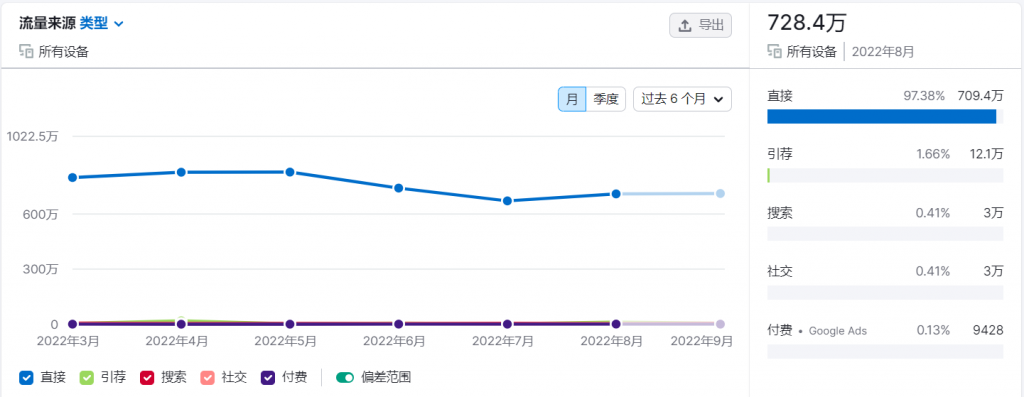Uncheck the 付费 legend checkbox
The width and height of the screenshot is (1024, 397).
268,377
